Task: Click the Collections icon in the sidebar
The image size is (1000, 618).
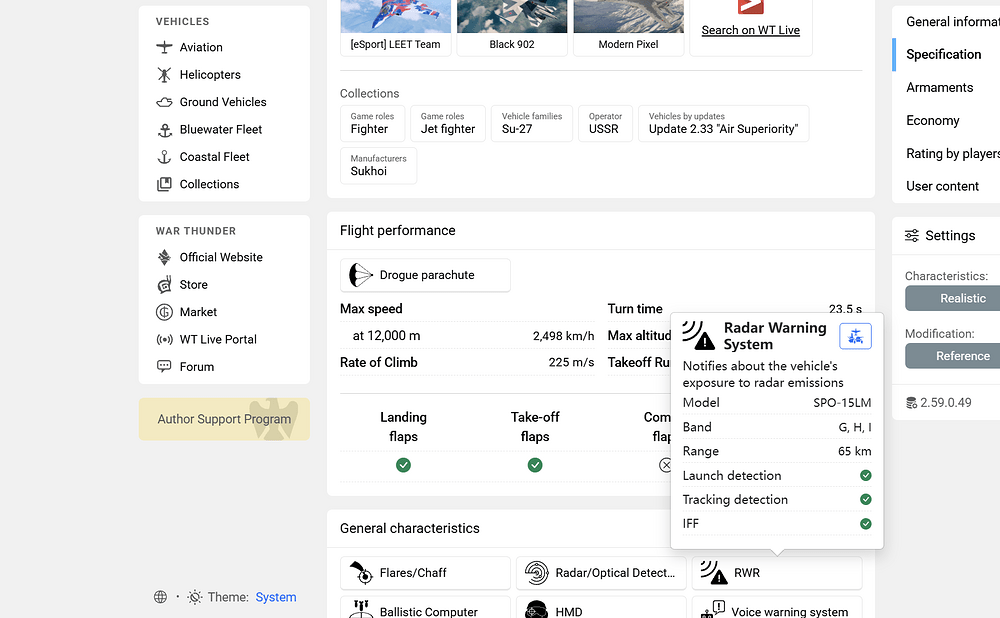Action: pyautogui.click(x=164, y=184)
